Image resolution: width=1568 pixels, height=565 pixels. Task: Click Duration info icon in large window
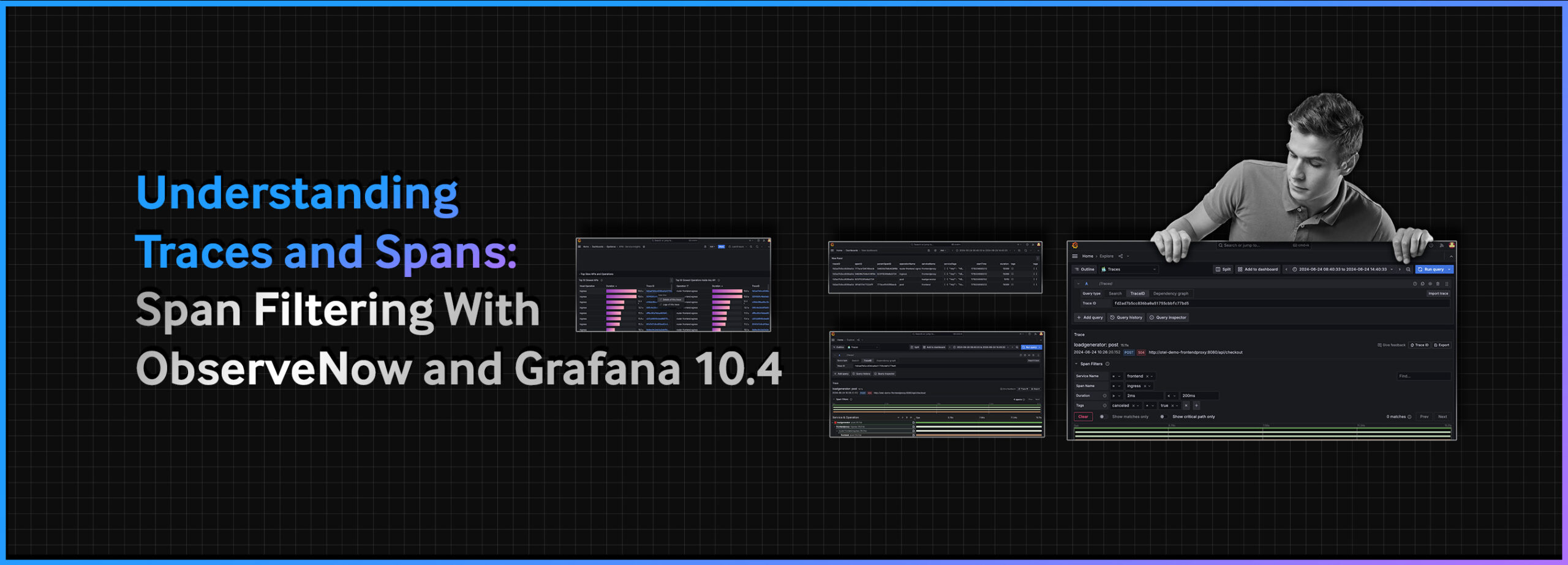[x=1104, y=396]
